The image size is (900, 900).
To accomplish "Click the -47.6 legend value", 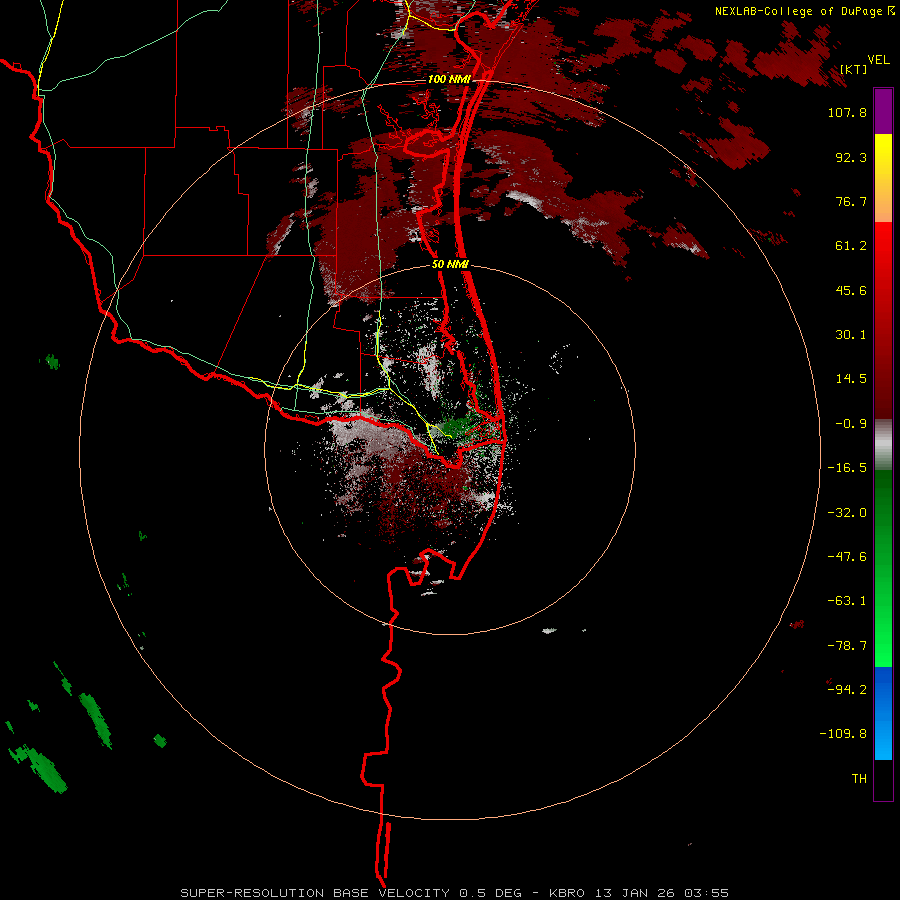I will (847, 557).
